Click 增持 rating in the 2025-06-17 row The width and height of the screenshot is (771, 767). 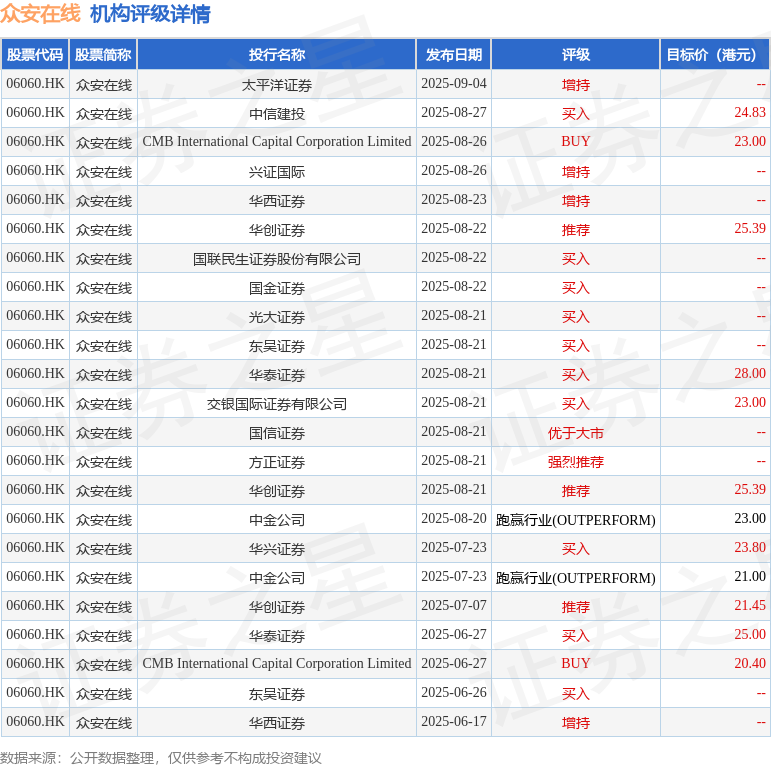click(x=576, y=723)
